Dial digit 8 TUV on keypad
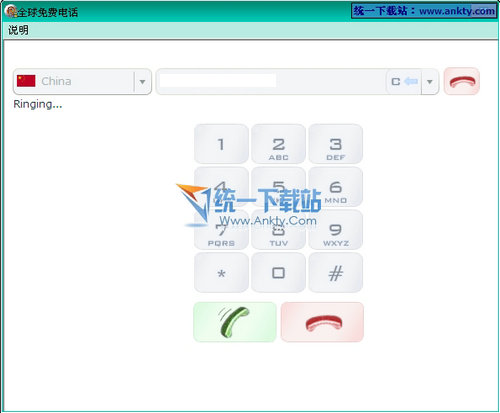 point(278,230)
